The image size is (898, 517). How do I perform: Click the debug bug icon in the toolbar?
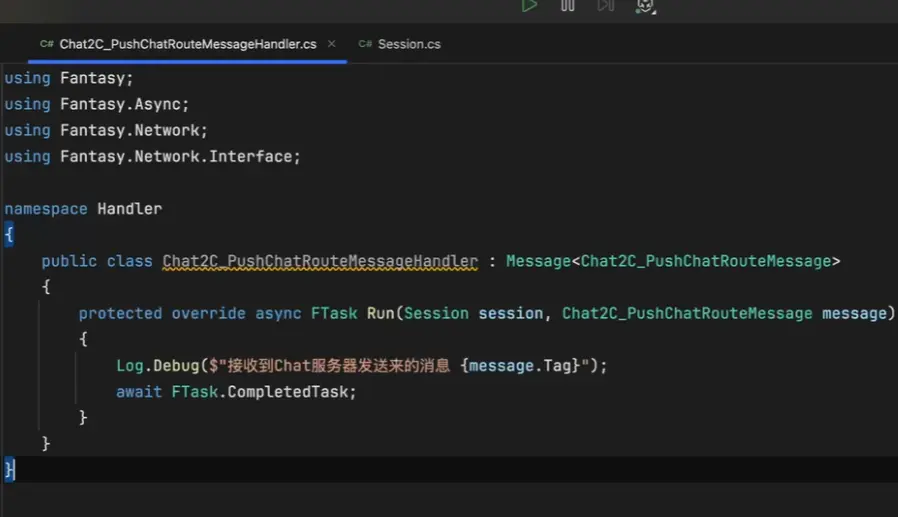645,6
